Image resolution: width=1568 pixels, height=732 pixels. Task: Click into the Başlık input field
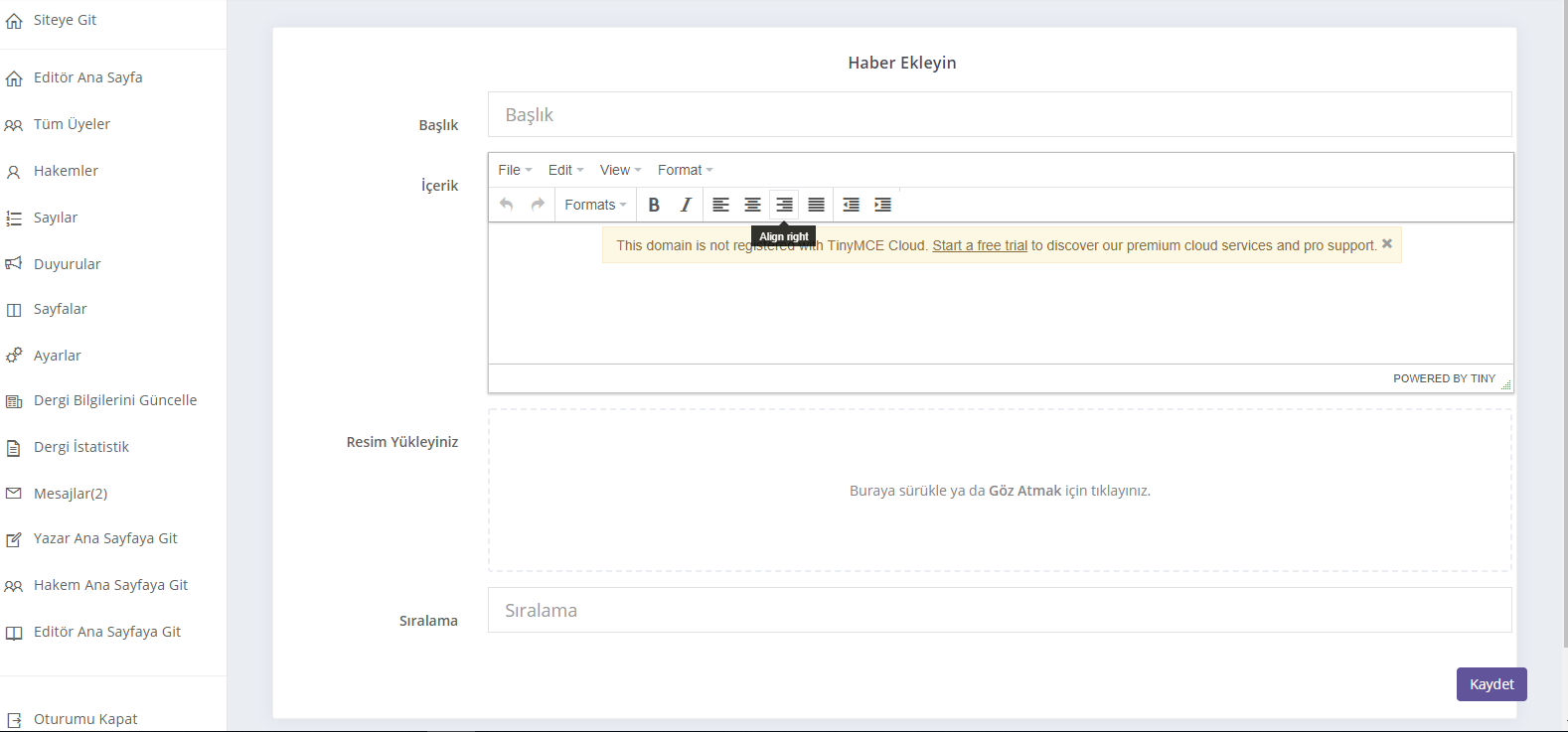pyautogui.click(x=1000, y=115)
